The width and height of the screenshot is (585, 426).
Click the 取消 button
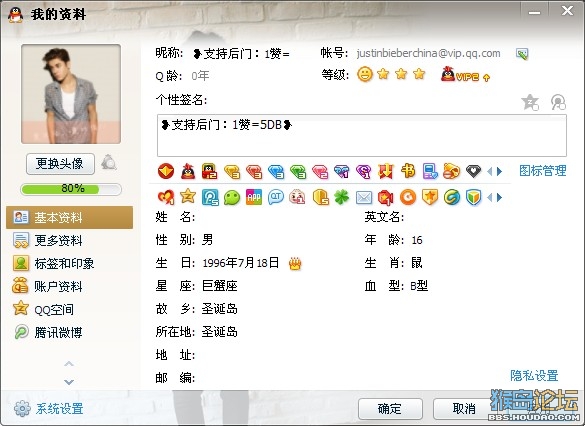coord(464,409)
